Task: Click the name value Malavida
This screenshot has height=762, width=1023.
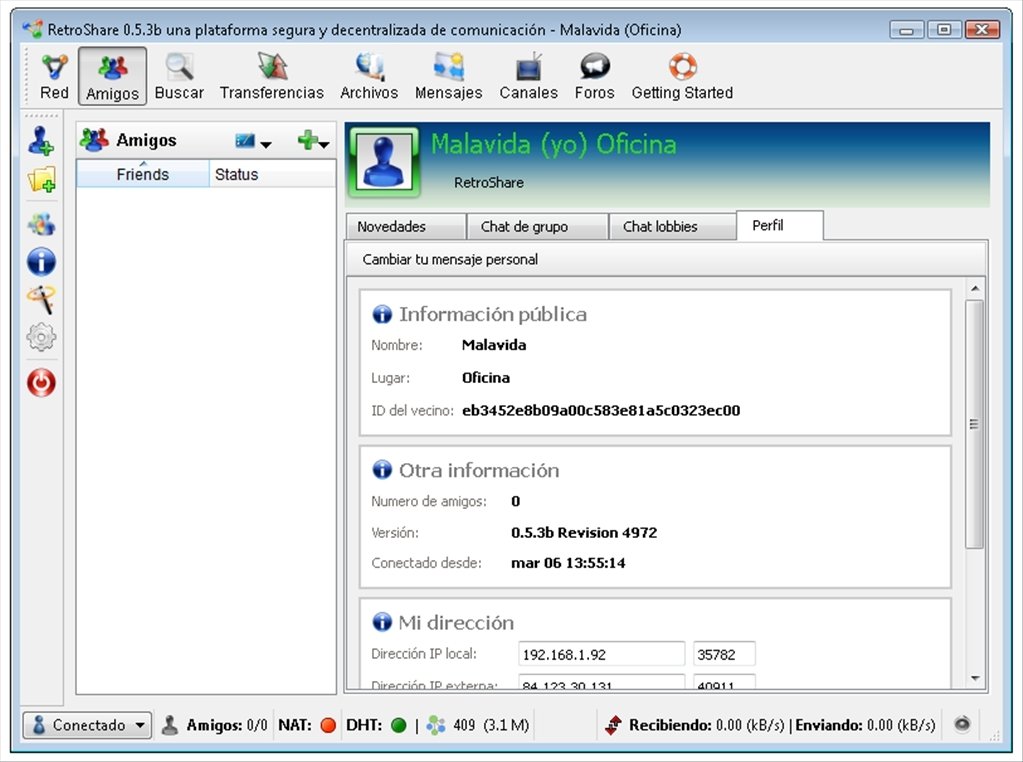Action: [x=494, y=345]
